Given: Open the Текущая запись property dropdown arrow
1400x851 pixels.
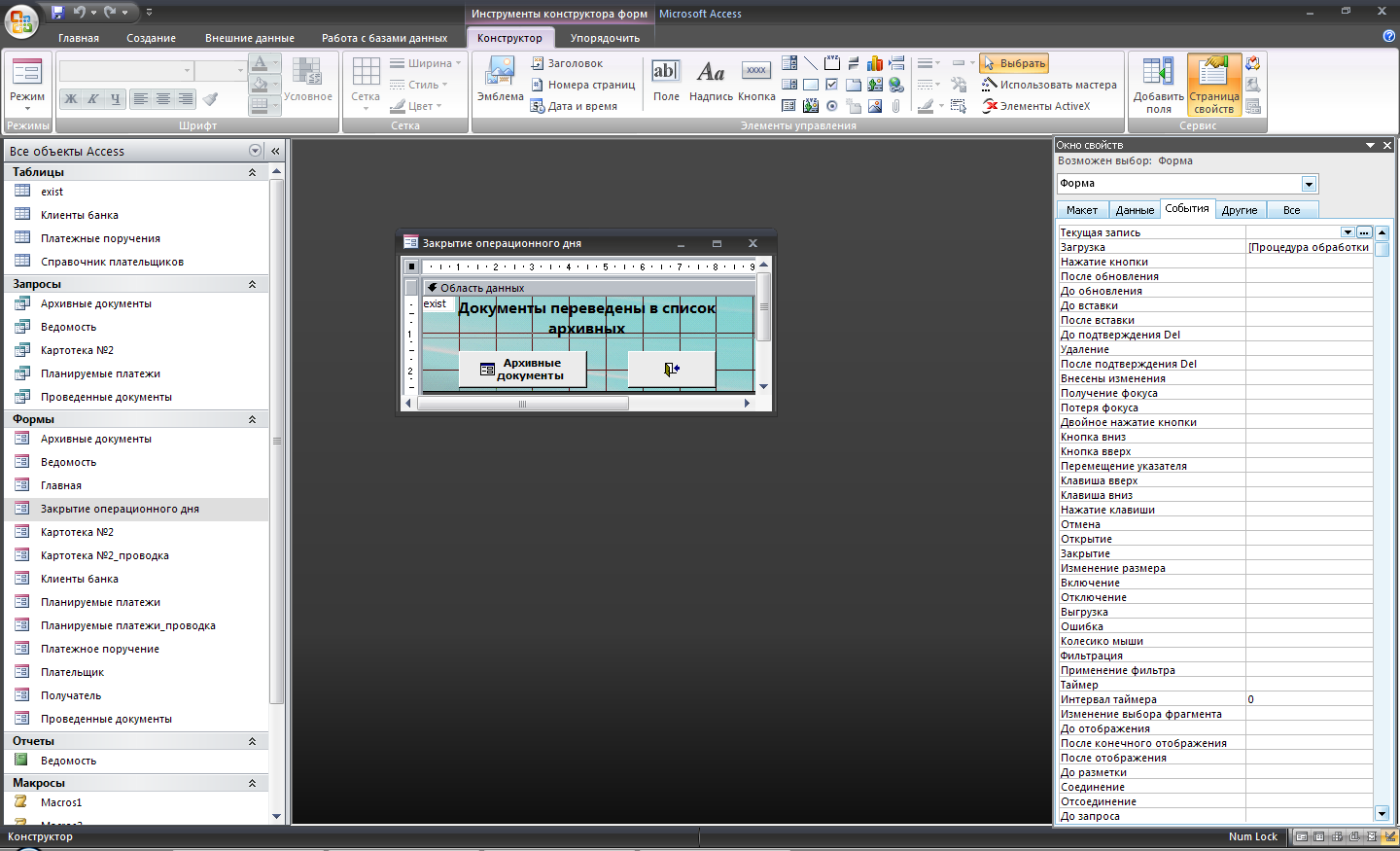Looking at the screenshot, I should [1347, 232].
